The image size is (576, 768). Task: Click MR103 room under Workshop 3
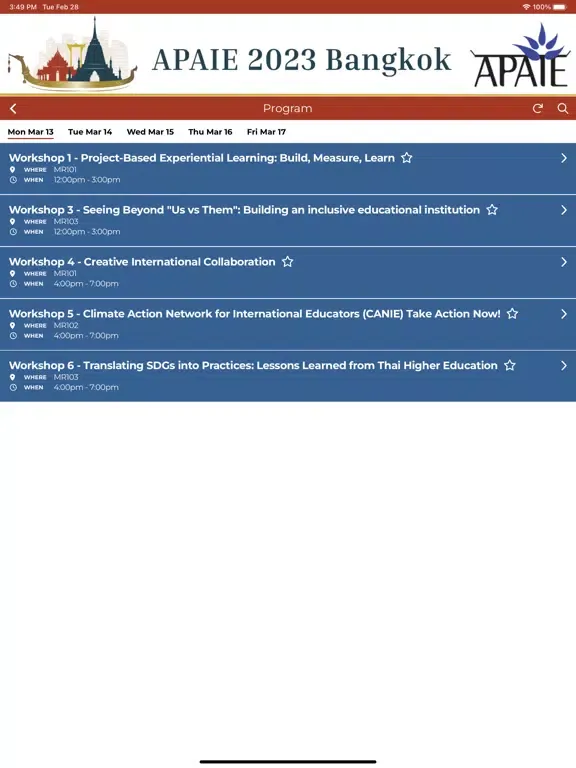click(x=66, y=221)
